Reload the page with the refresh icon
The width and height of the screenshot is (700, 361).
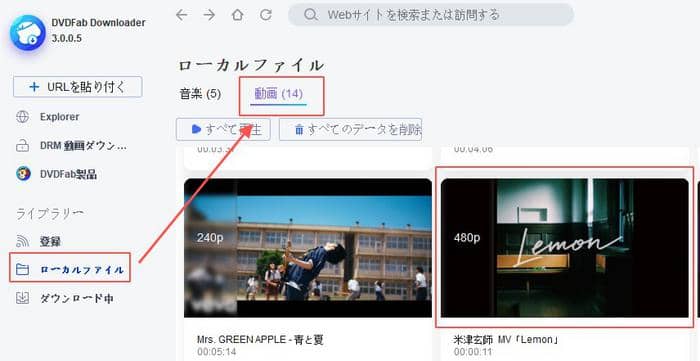tap(266, 15)
